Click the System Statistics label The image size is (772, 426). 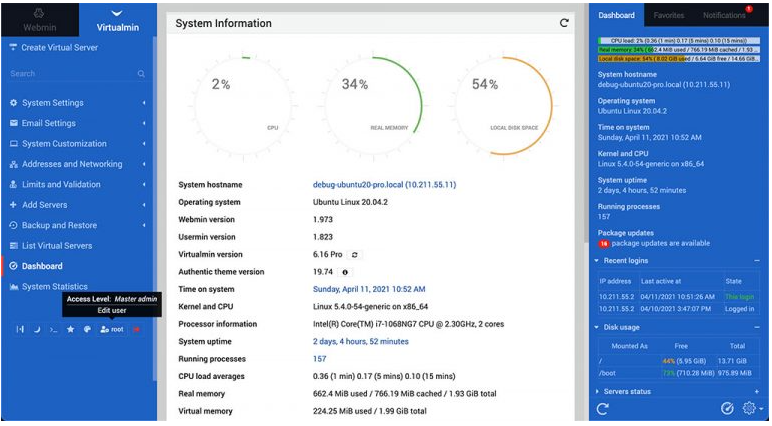tap(55, 287)
